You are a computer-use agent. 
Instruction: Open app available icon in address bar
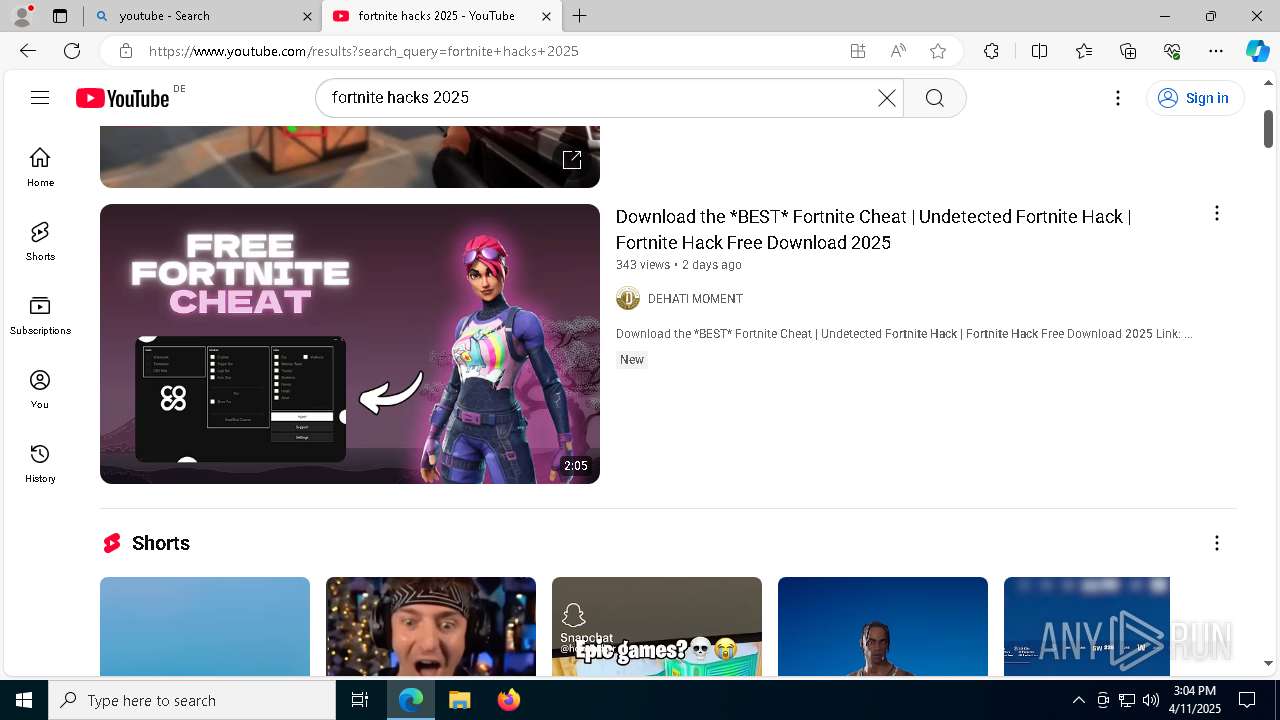pyautogui.click(x=858, y=51)
